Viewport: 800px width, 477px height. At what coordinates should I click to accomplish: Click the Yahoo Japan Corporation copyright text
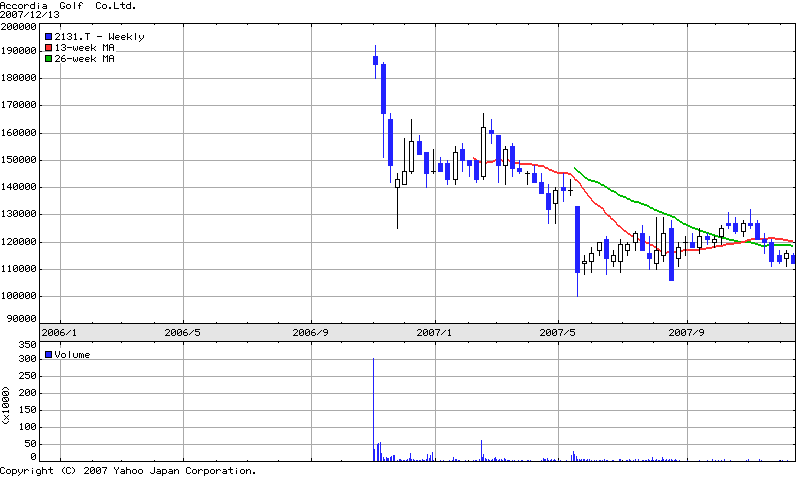pyautogui.click(x=128, y=470)
